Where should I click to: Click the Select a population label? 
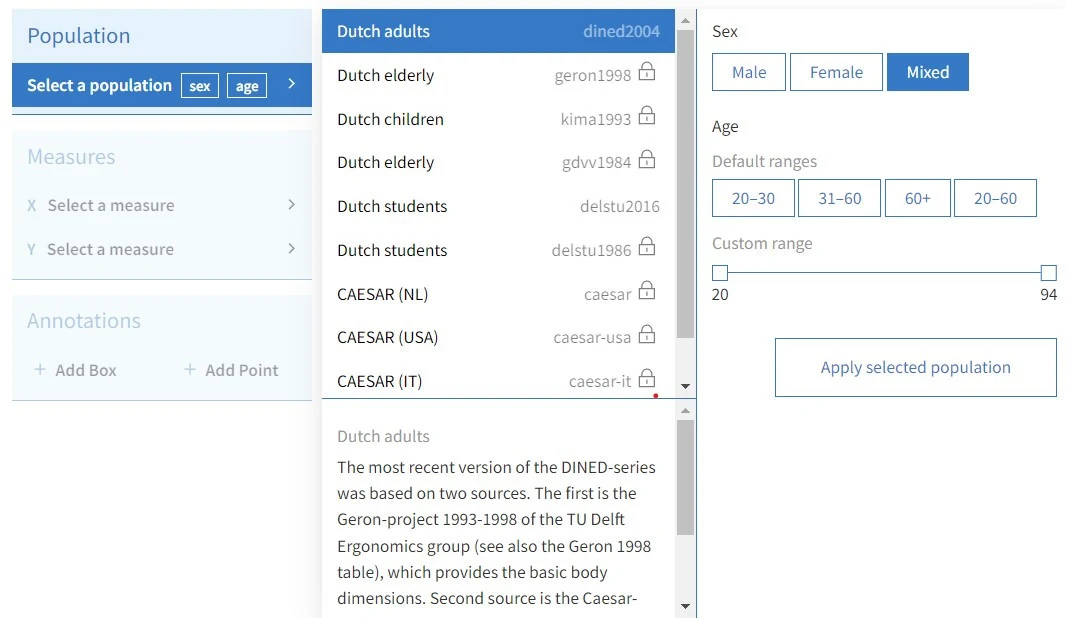click(99, 85)
